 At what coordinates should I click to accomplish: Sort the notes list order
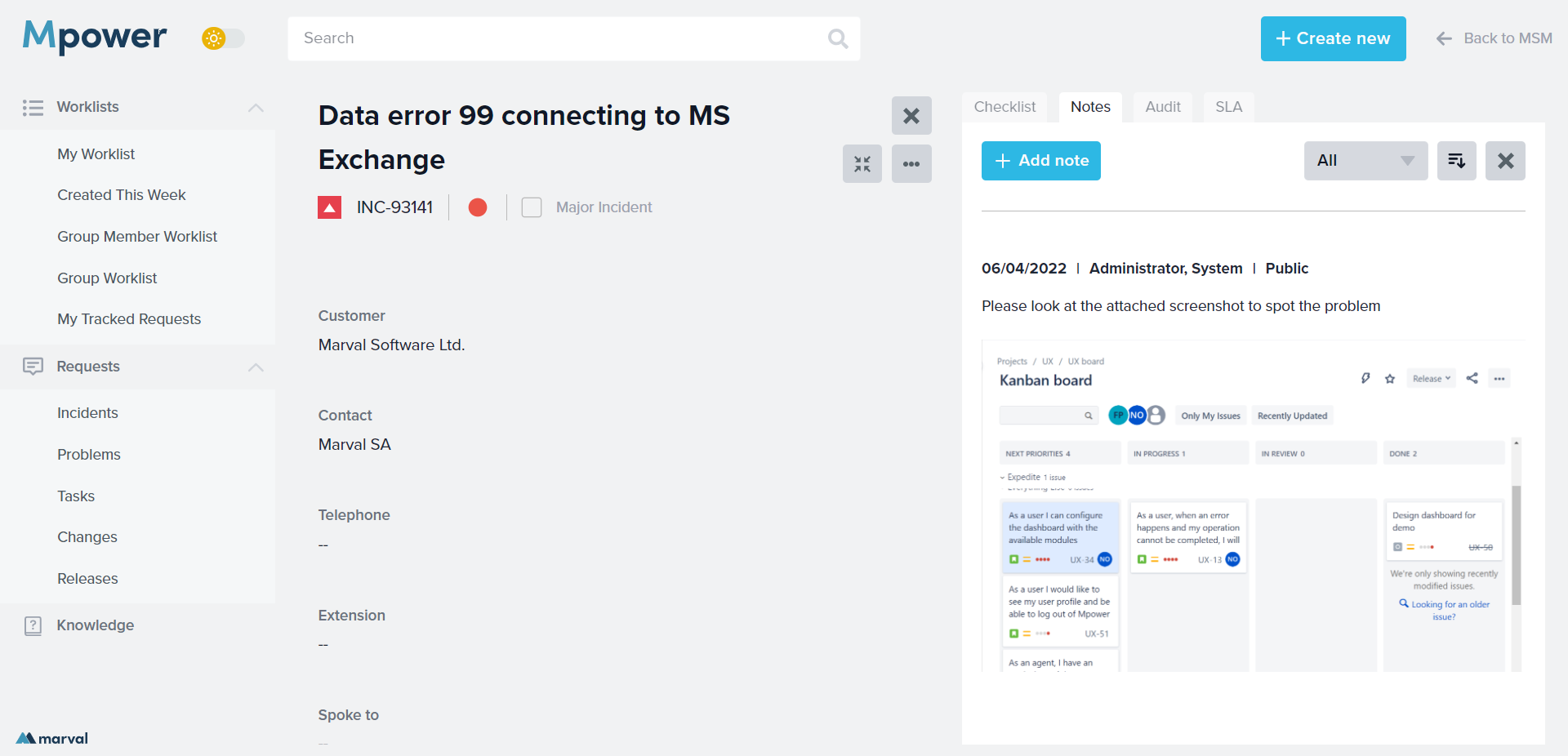[x=1456, y=160]
